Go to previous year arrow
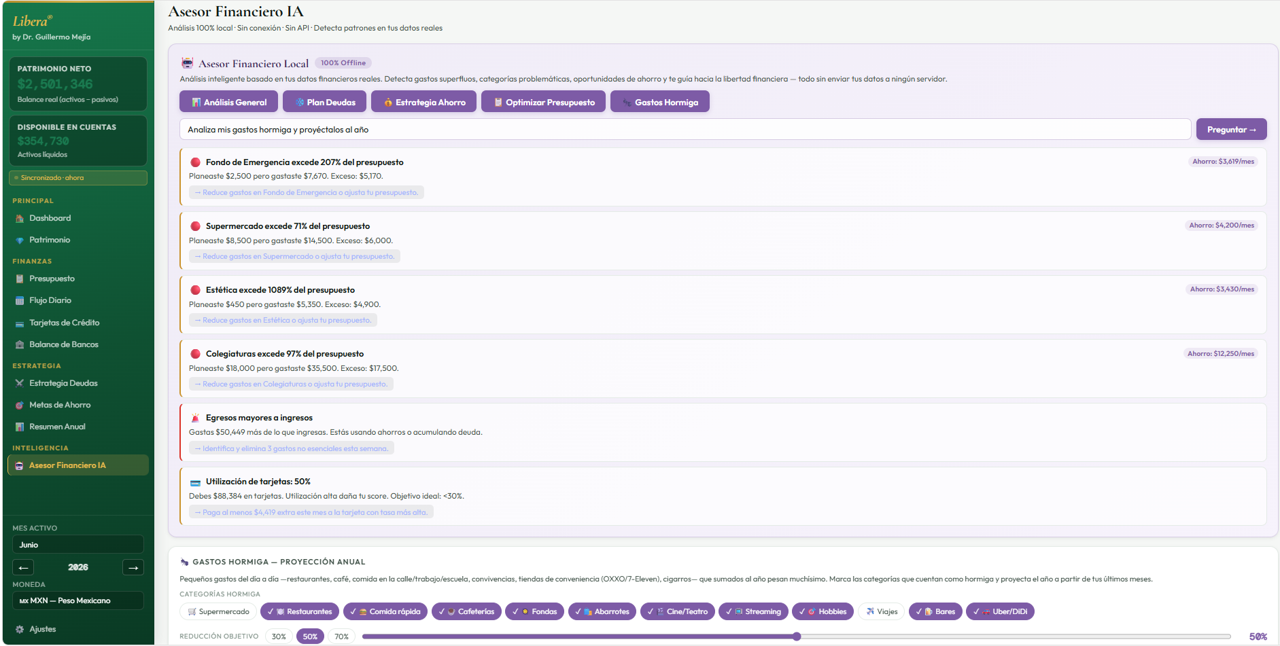Screen dimensions: 1280x646 [23, 567]
